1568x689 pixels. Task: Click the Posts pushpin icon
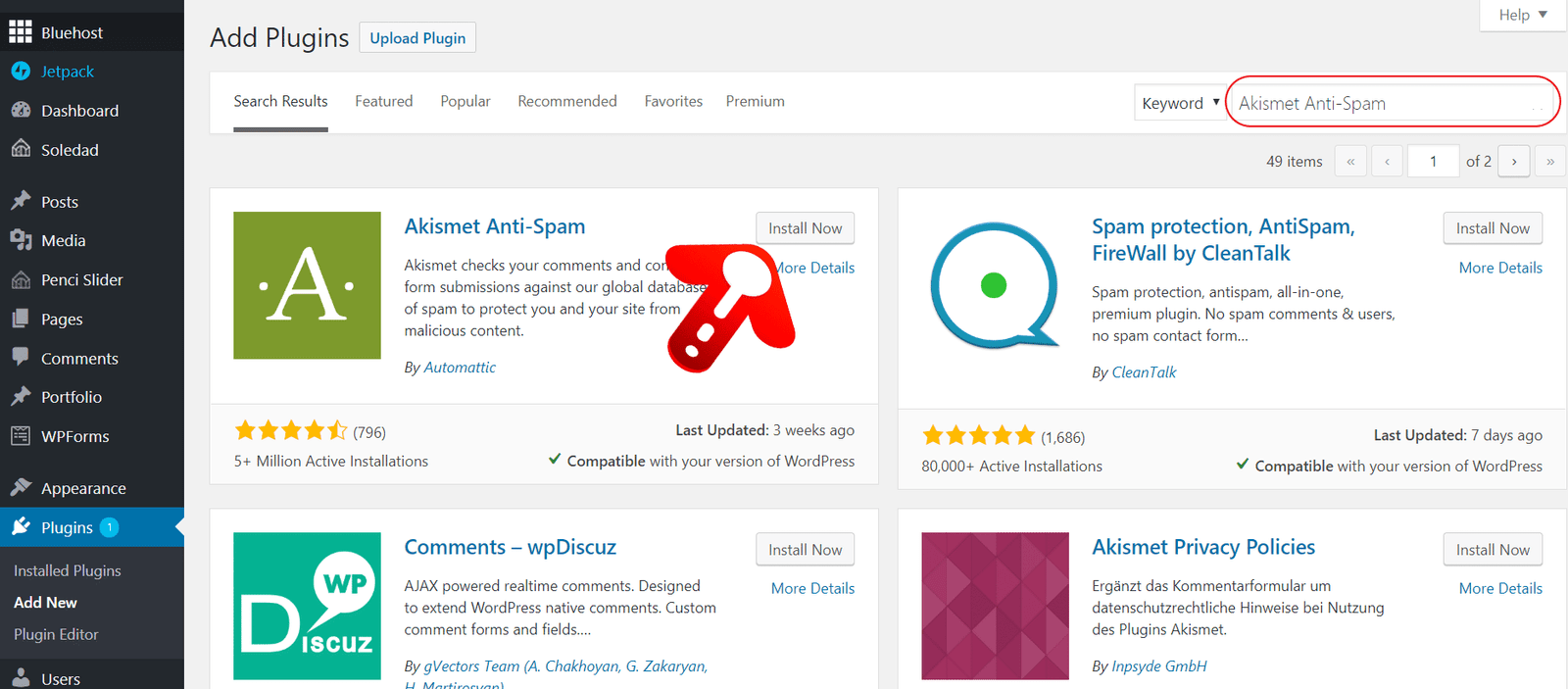pyautogui.click(x=21, y=201)
